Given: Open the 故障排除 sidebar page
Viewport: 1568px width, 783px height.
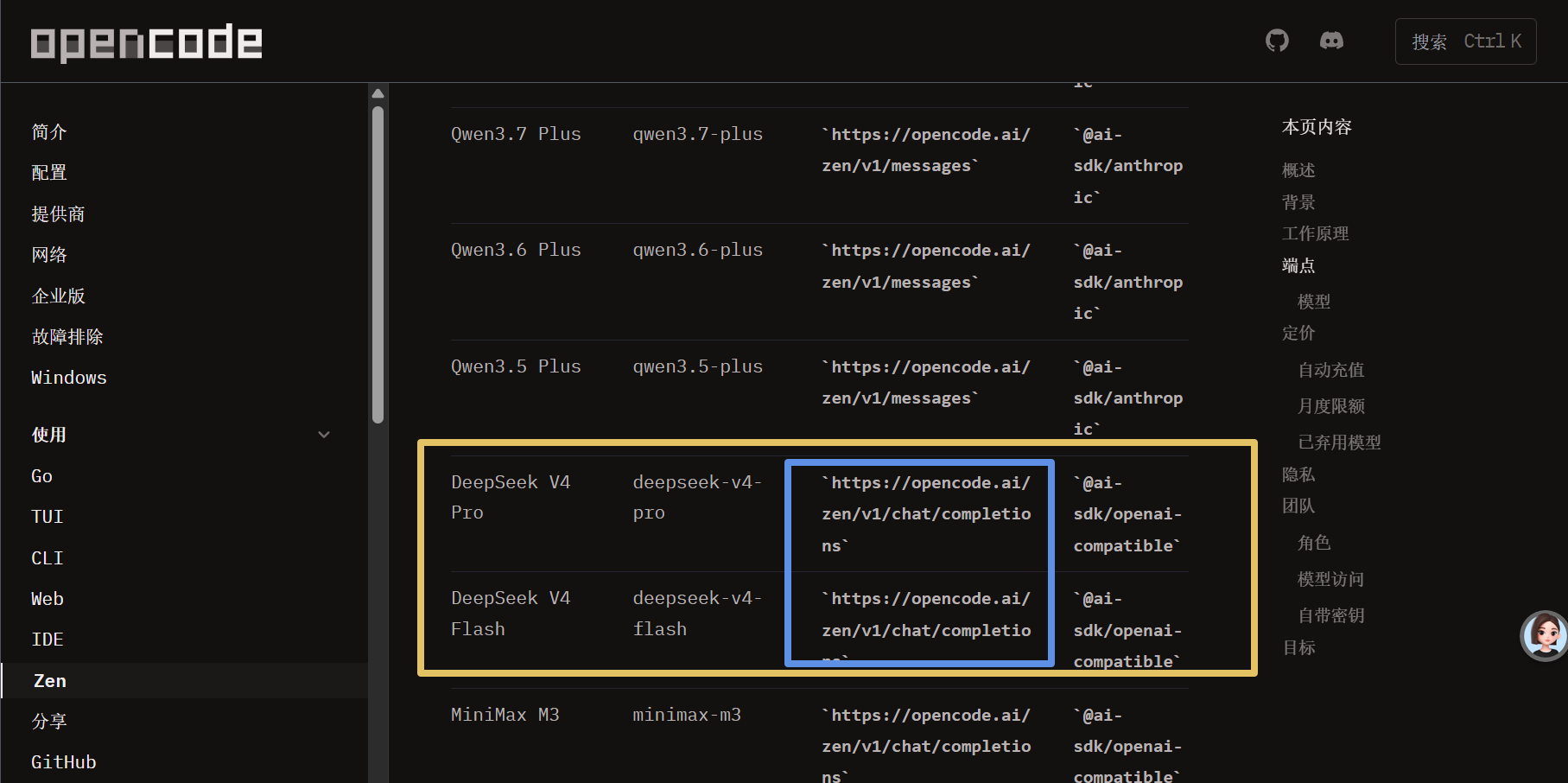Looking at the screenshot, I should pos(67,337).
